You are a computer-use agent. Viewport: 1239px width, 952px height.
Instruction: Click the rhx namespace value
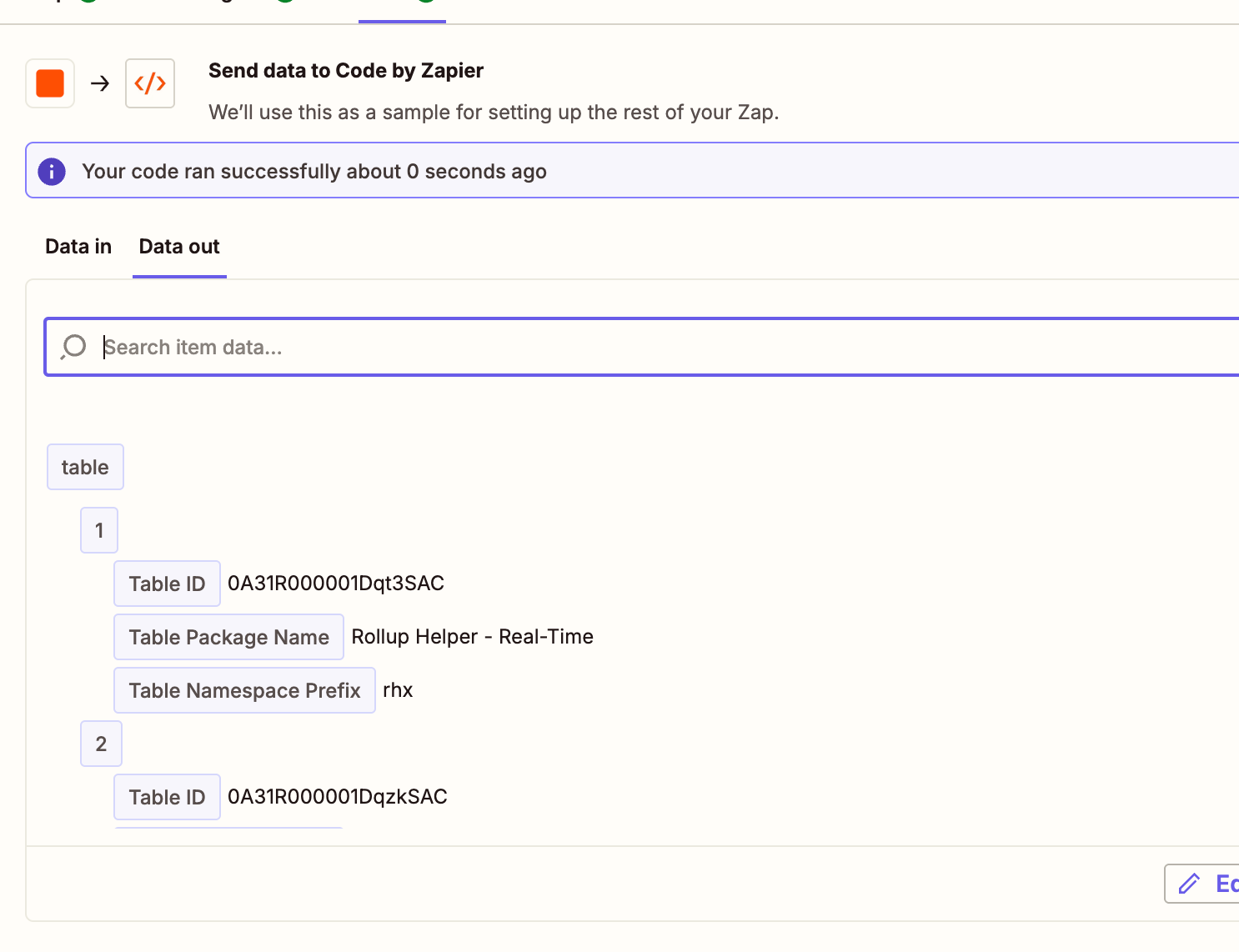click(x=398, y=690)
